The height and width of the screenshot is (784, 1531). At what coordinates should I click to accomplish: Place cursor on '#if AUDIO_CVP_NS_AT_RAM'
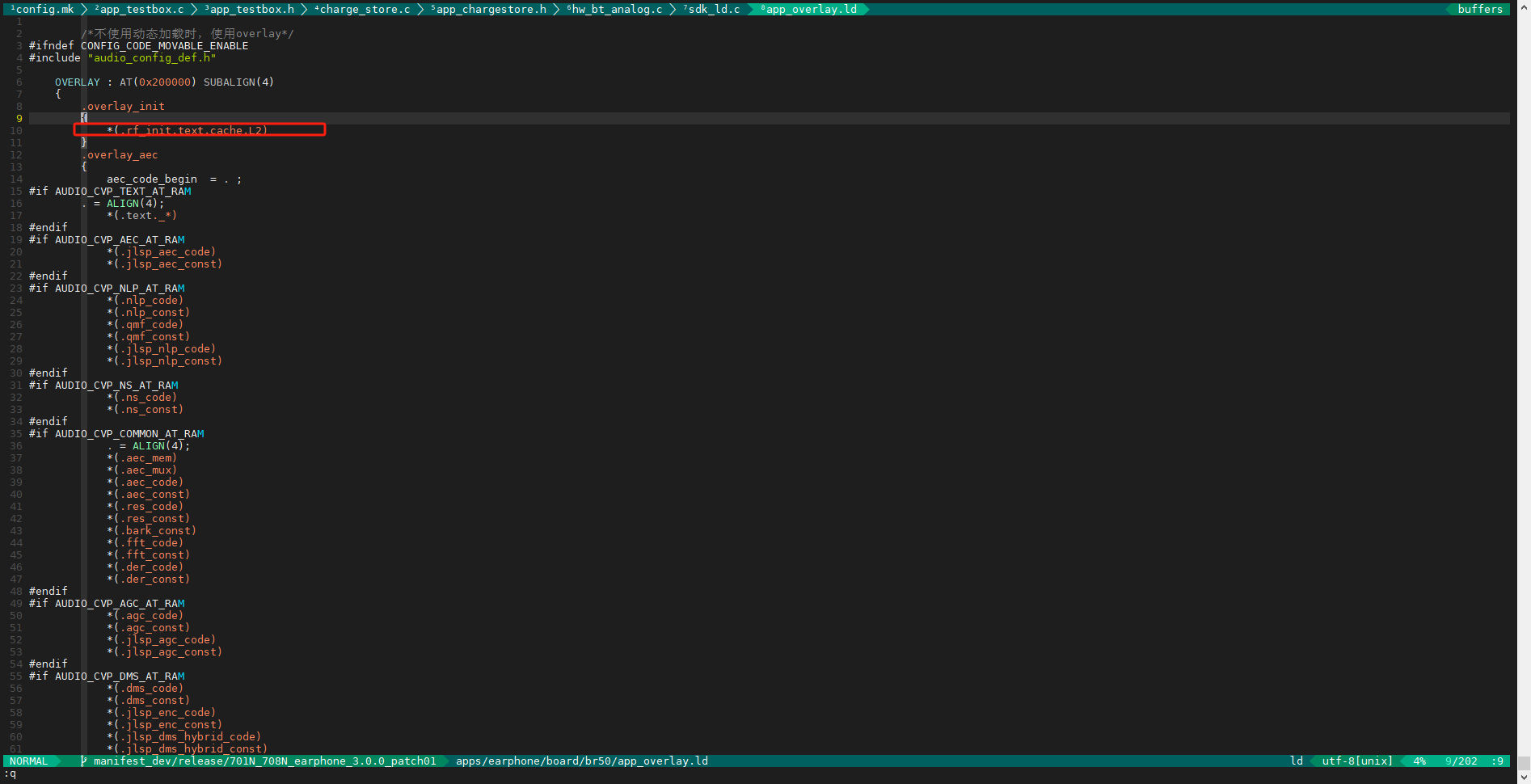(103, 386)
